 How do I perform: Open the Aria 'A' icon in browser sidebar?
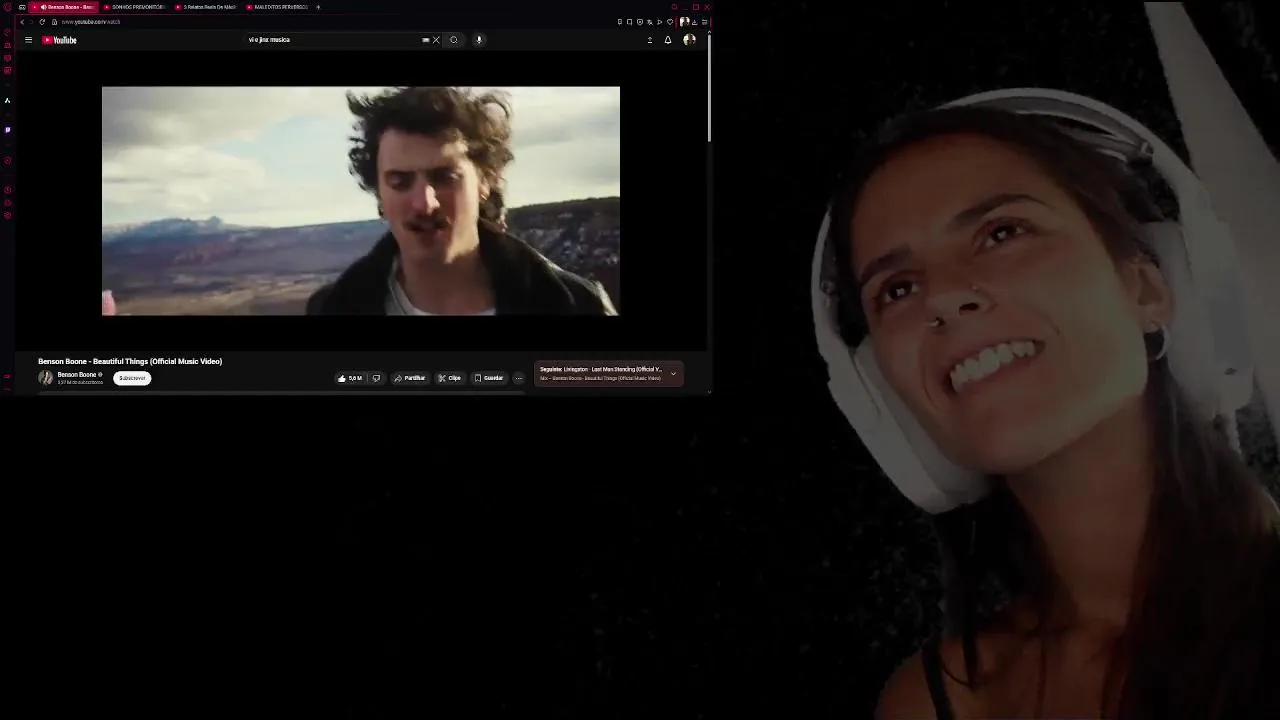point(7,100)
